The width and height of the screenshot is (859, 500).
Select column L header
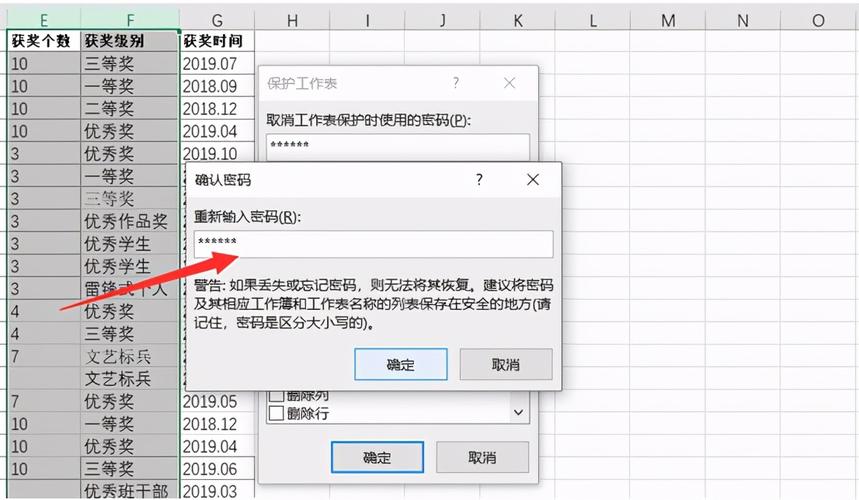(x=592, y=20)
